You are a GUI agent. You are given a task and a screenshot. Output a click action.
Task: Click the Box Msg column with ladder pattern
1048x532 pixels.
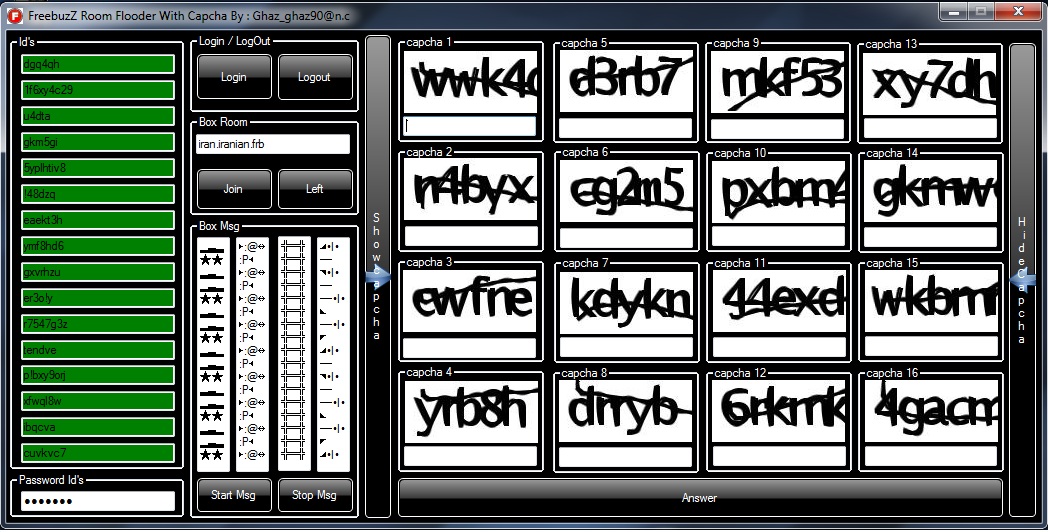tap(294, 354)
